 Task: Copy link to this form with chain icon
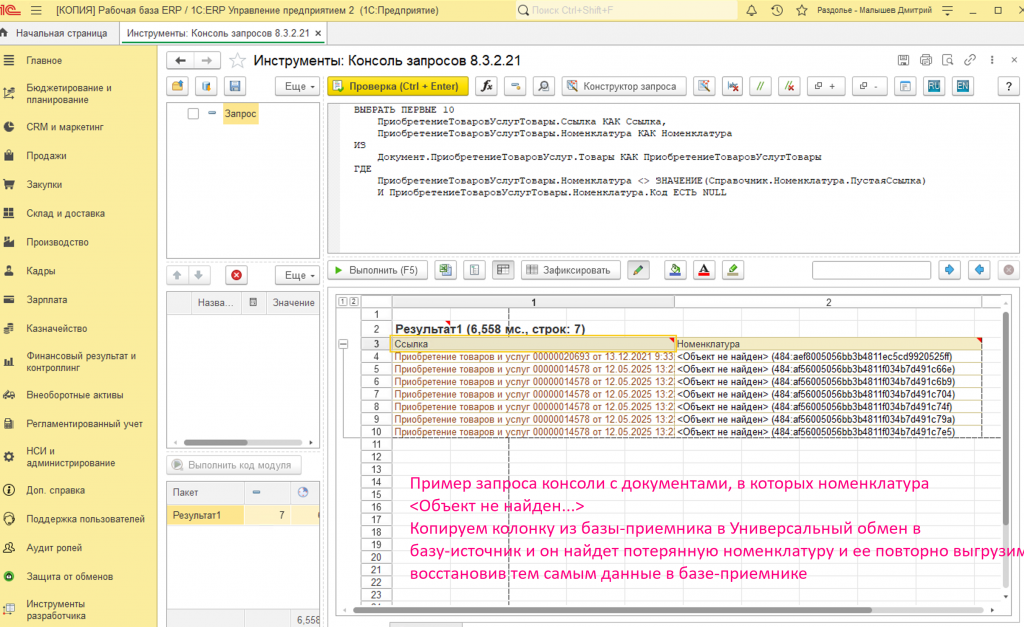[970, 60]
